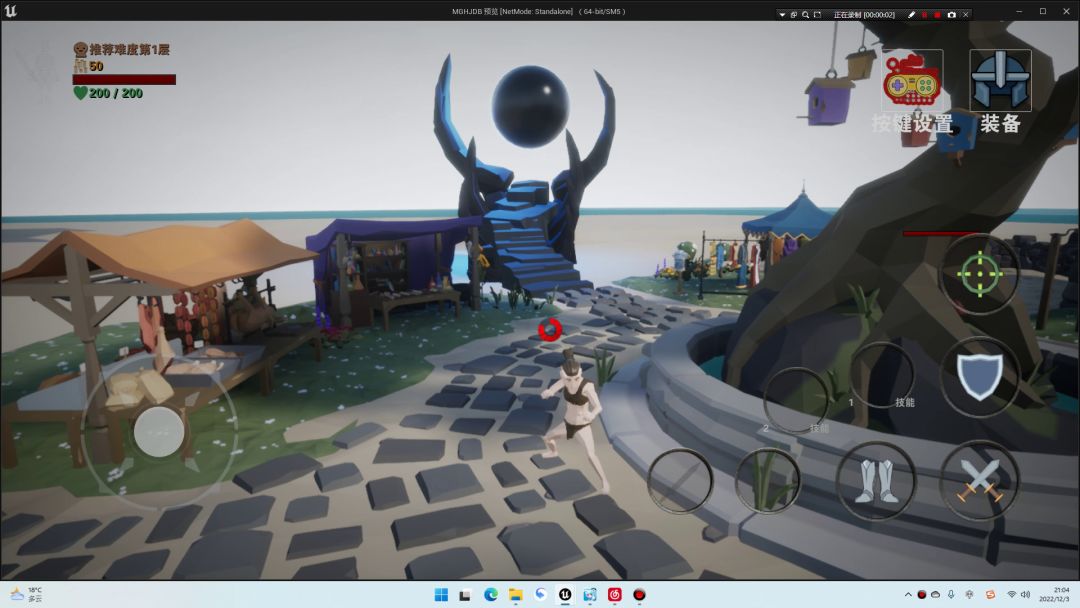Select the recorder's pencil annotation tool
The width and height of the screenshot is (1080, 608).
click(911, 15)
